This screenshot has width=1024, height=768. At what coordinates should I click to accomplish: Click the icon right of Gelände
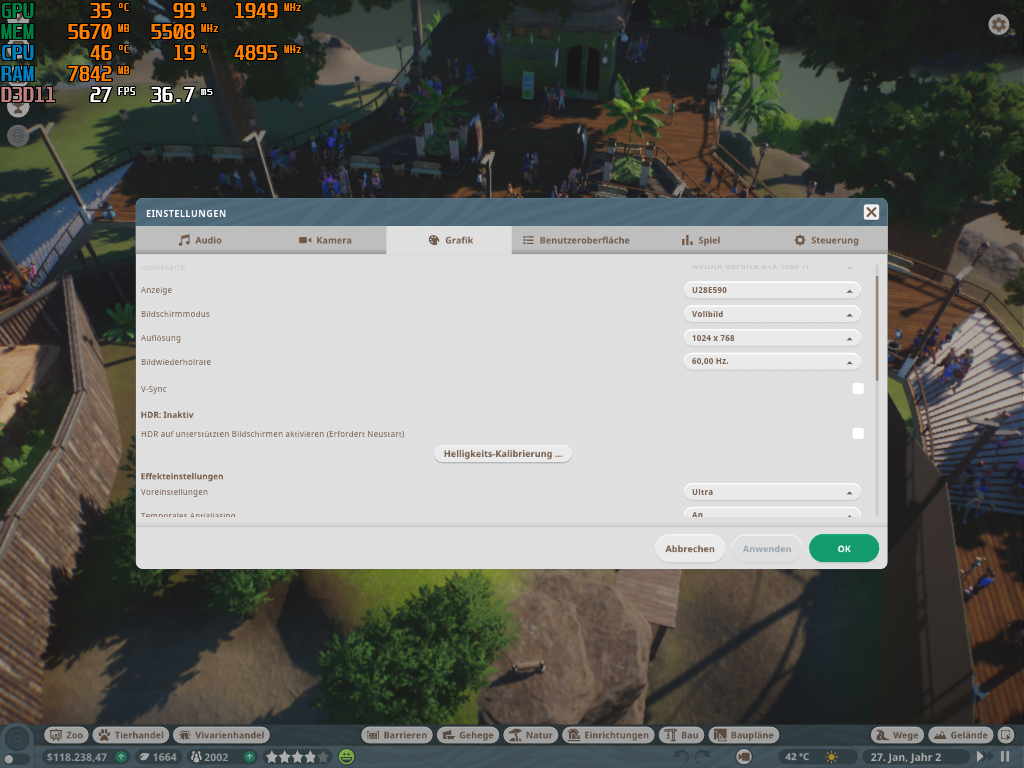[x=1006, y=735]
